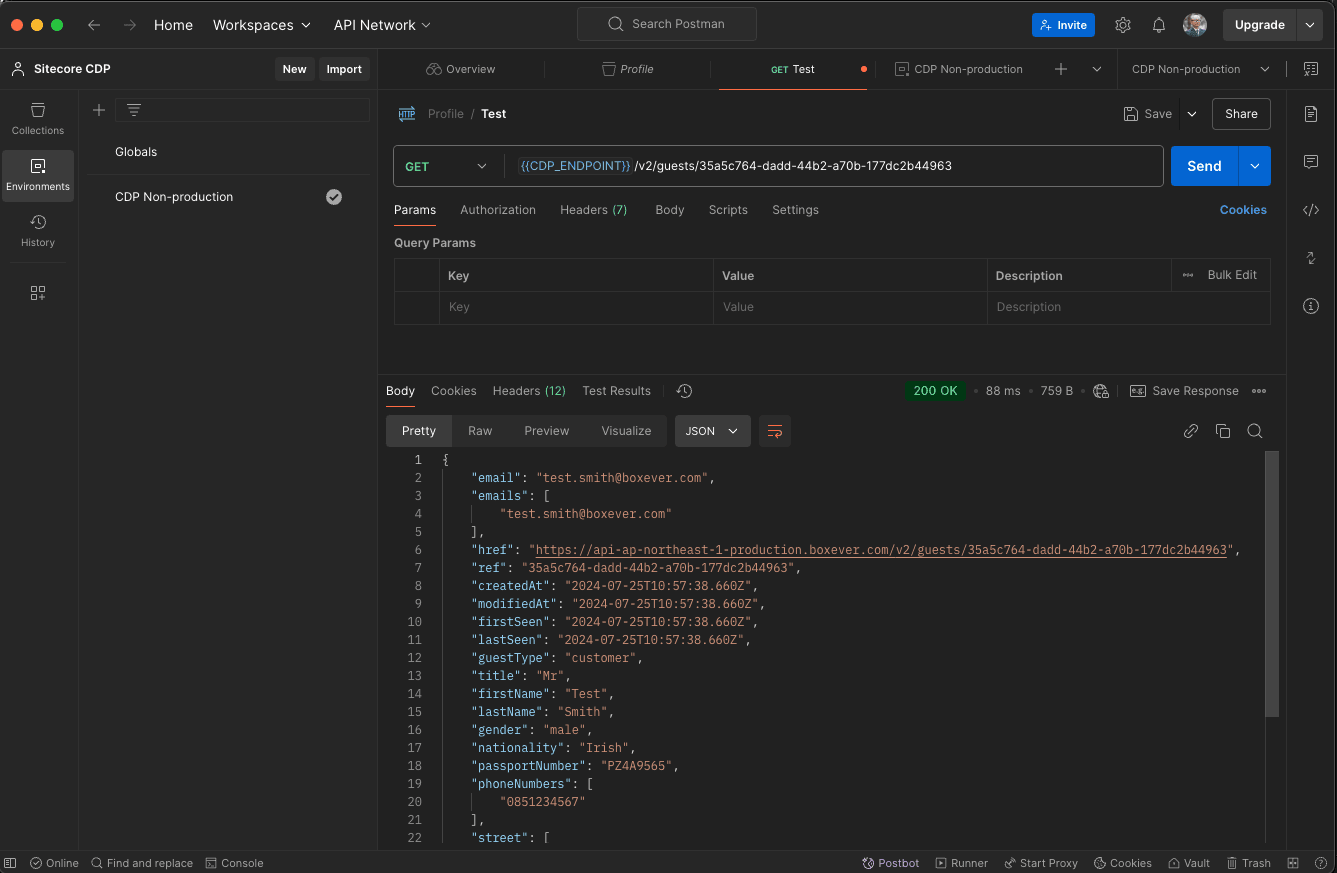1337x873 pixels.
Task: Click the Search Postman field
Action: 667,24
